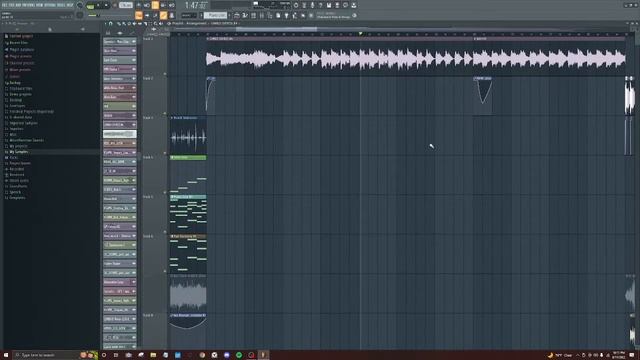Open the global snap selector dropdown
Screen dimensions: 640x360
tap(188, 16)
